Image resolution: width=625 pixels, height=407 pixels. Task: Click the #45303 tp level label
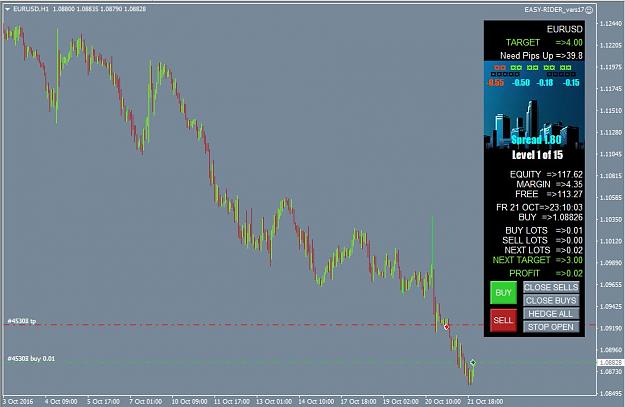pyautogui.click(x=22, y=321)
